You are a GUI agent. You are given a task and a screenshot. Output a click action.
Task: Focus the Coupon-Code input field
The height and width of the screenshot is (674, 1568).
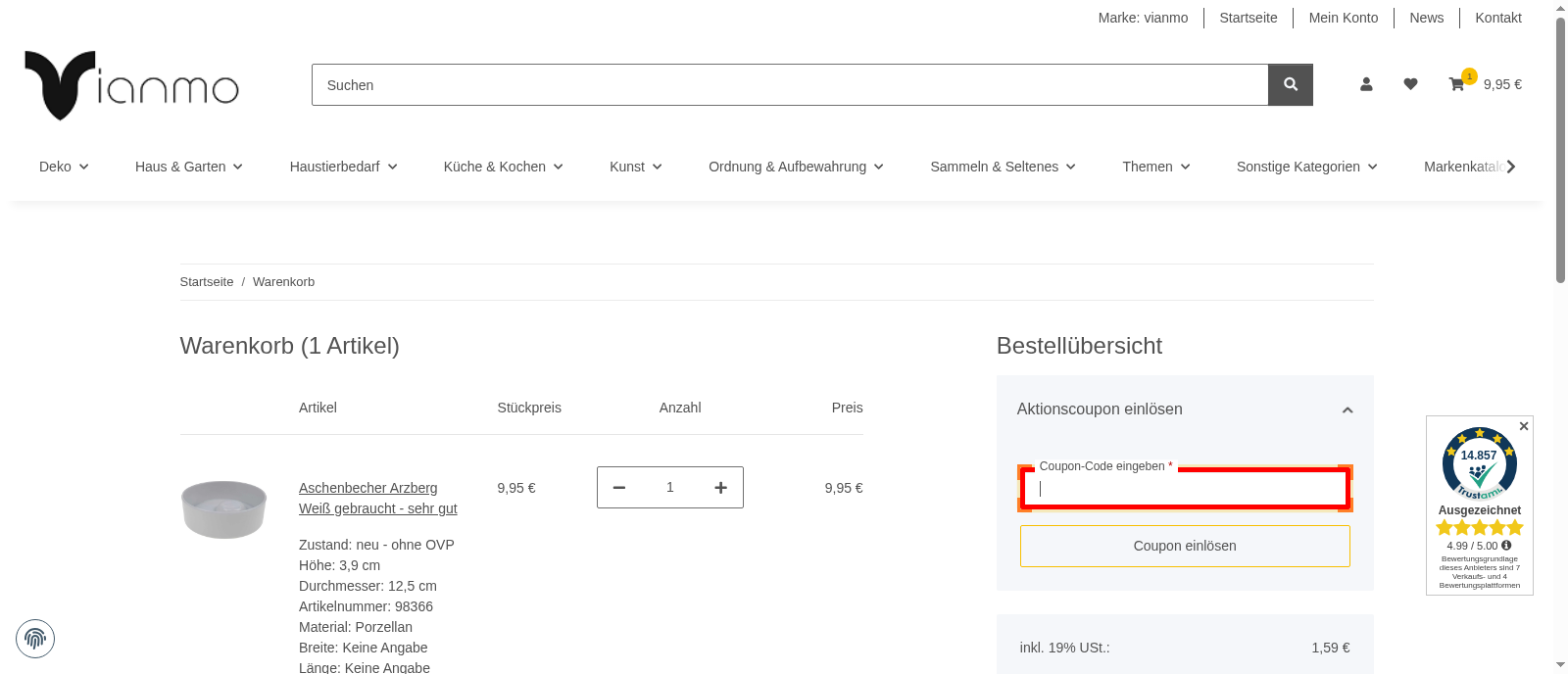[x=1185, y=489]
